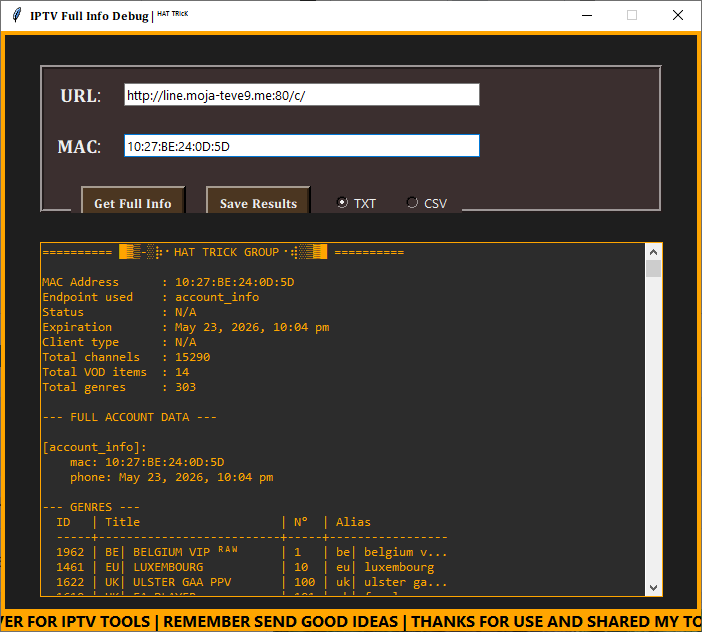Click the Title column header in genres table

tap(123, 522)
